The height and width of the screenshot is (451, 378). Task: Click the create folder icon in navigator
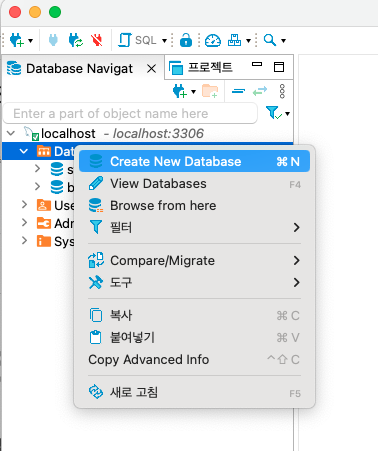(210, 91)
